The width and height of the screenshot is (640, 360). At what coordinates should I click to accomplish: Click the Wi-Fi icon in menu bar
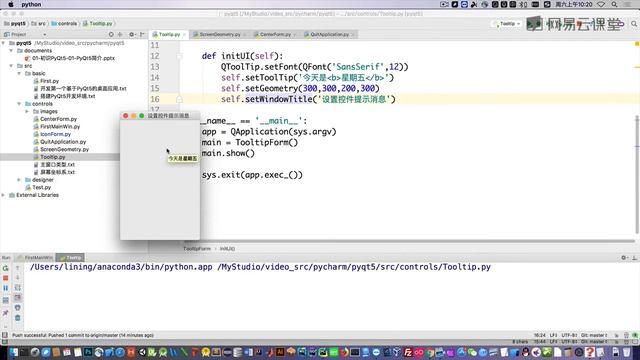(x=601, y=4)
